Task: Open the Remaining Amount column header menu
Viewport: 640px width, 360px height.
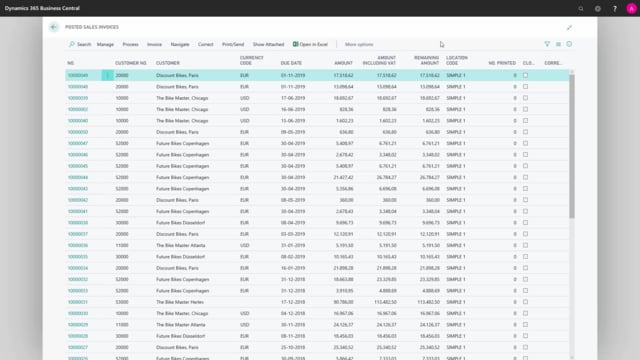Action: [427, 60]
